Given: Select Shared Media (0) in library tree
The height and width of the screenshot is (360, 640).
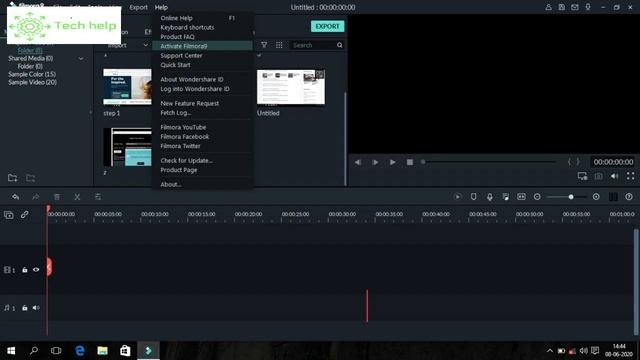Looking at the screenshot, I should [x=31, y=58].
